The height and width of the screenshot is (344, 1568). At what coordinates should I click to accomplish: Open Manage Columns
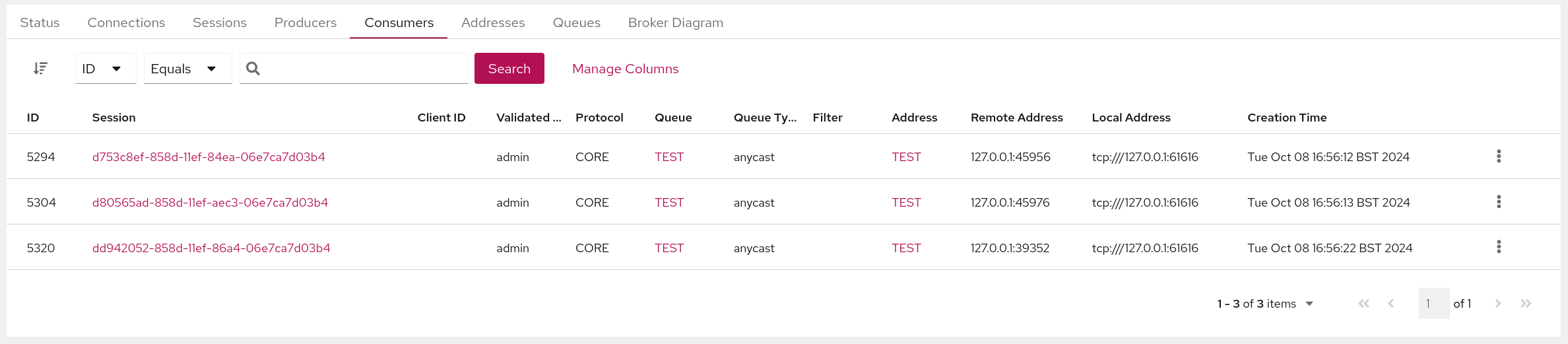point(625,69)
